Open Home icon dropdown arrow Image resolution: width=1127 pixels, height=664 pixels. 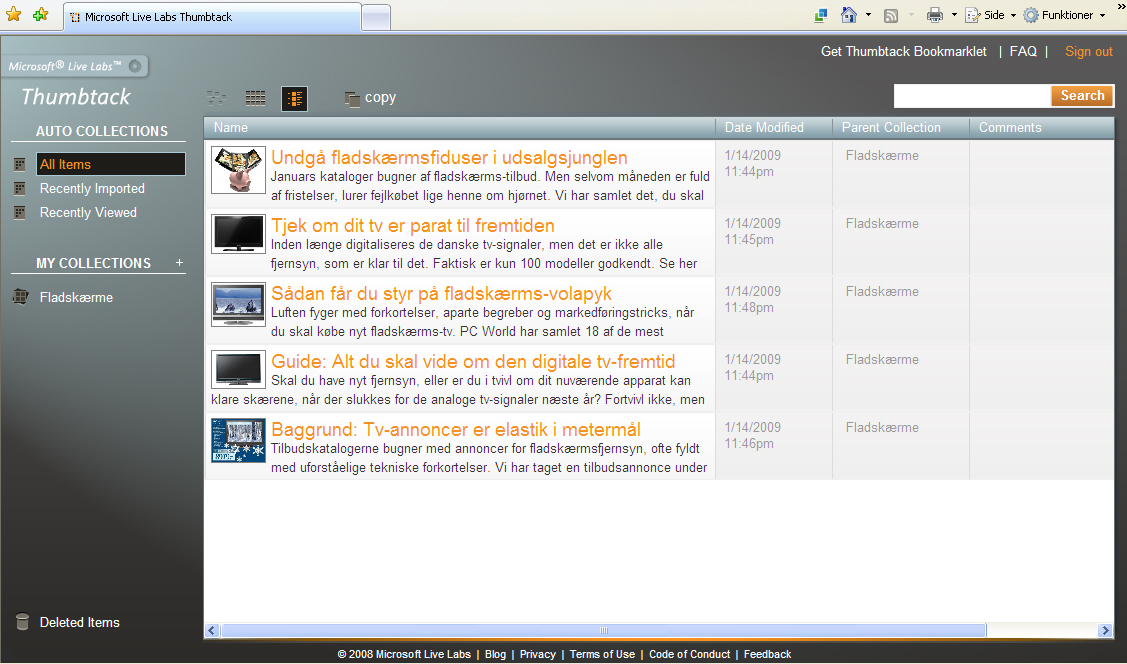click(868, 15)
